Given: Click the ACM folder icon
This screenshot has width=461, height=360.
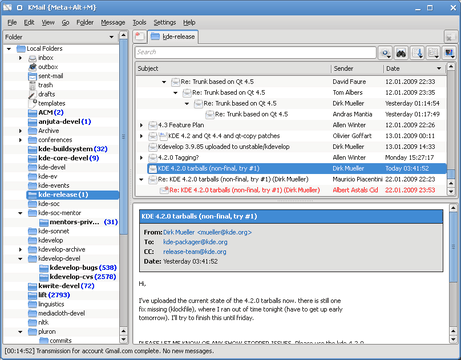Looking at the screenshot, I should click(32, 113).
